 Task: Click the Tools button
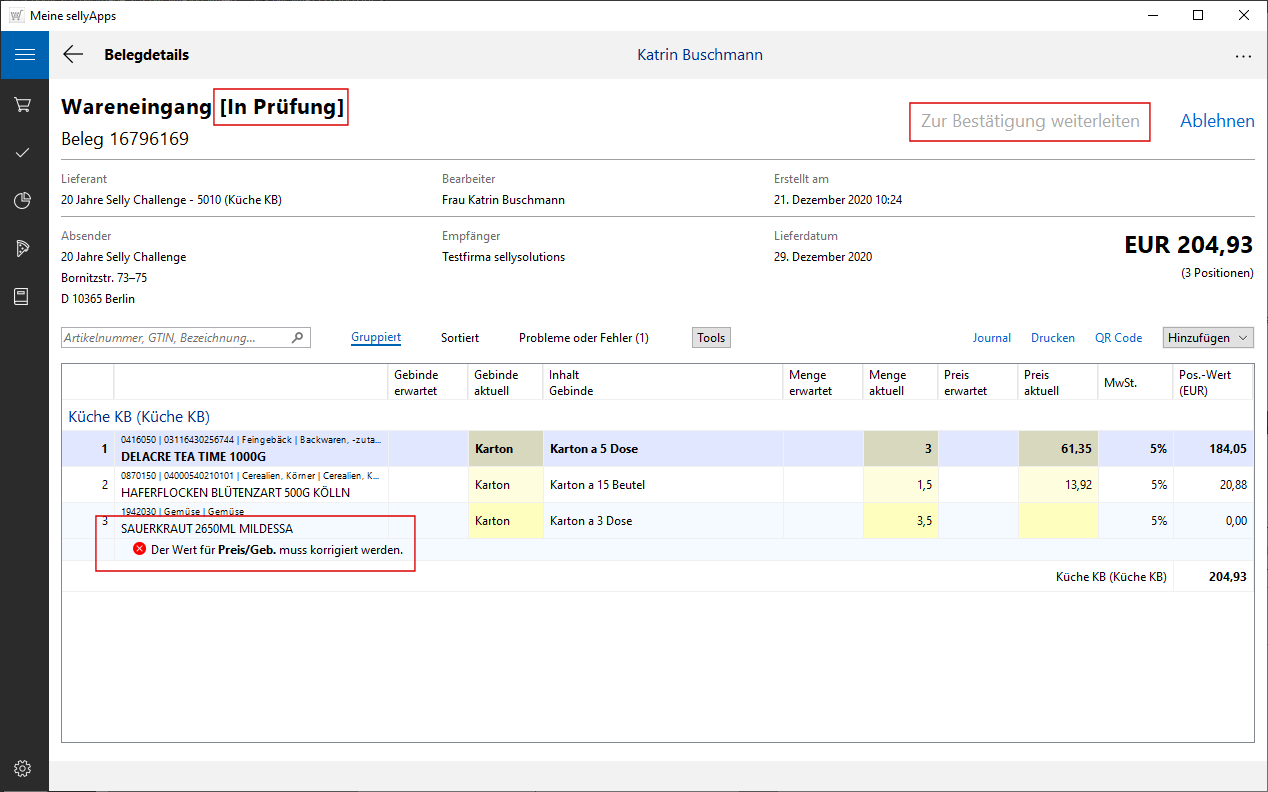711,338
